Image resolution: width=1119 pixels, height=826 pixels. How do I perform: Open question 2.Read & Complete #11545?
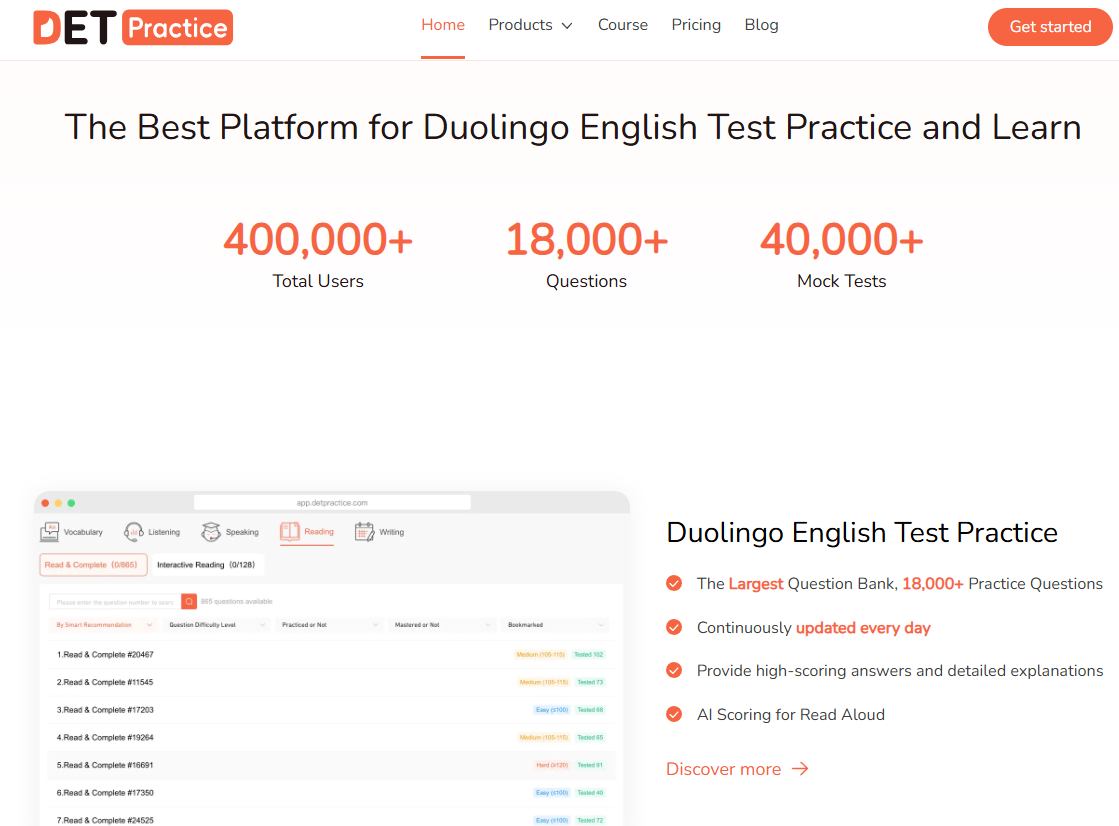click(105, 683)
